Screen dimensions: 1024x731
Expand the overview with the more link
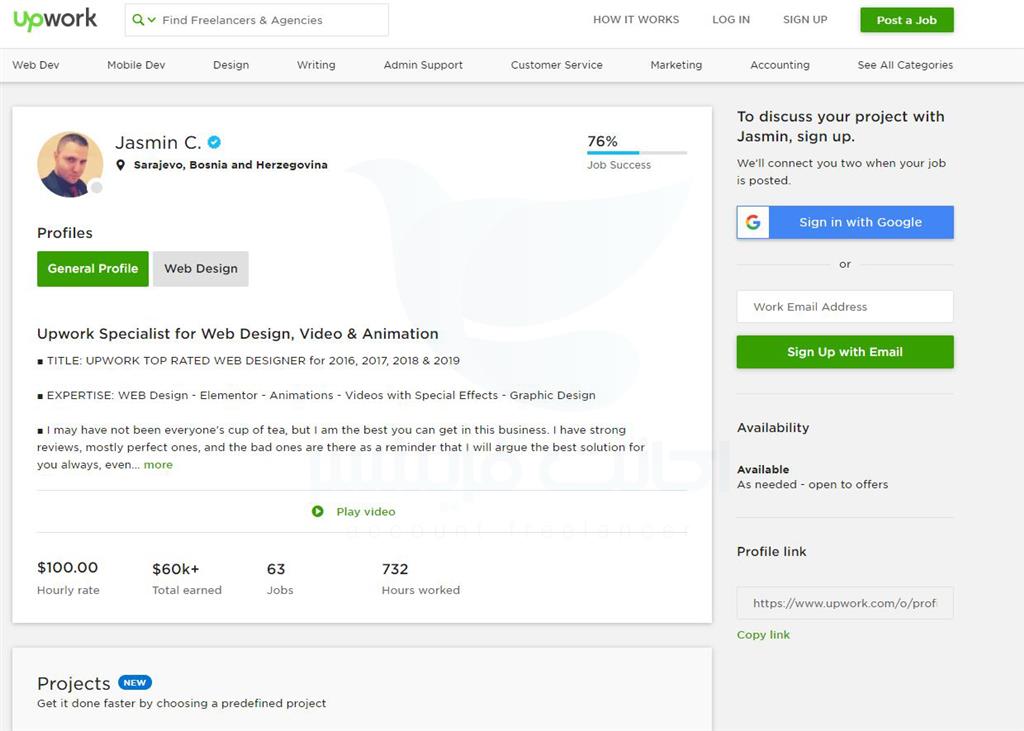coord(158,464)
